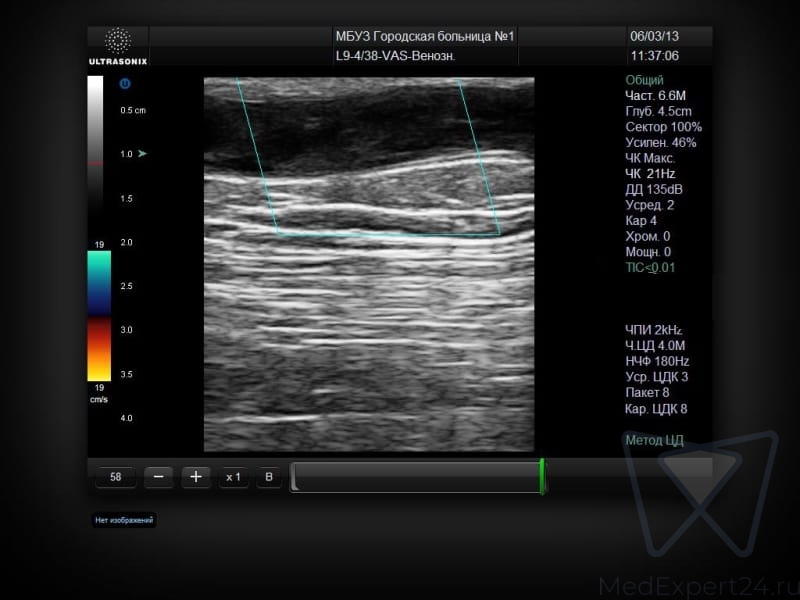Click the blue probe orientation marker
This screenshot has width=800, height=600.
(125, 84)
